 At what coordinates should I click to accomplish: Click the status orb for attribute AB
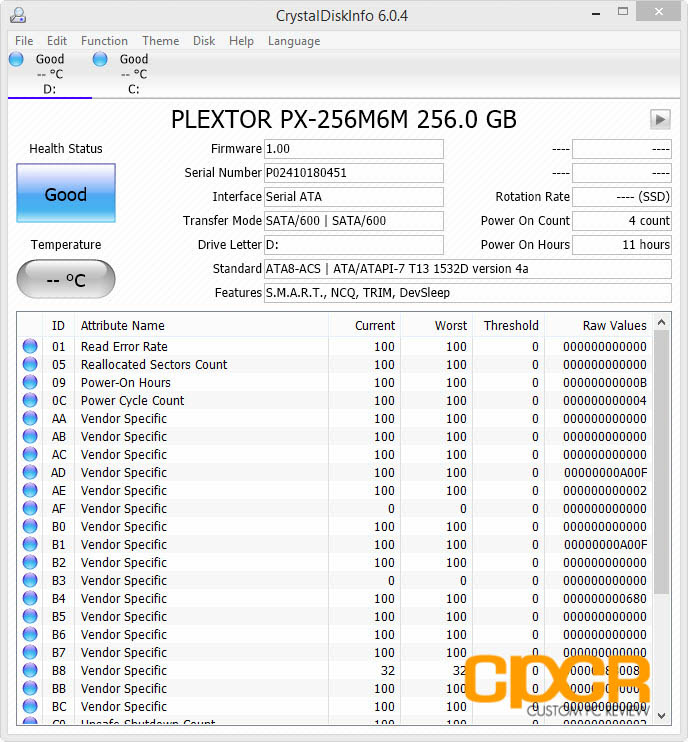point(30,436)
